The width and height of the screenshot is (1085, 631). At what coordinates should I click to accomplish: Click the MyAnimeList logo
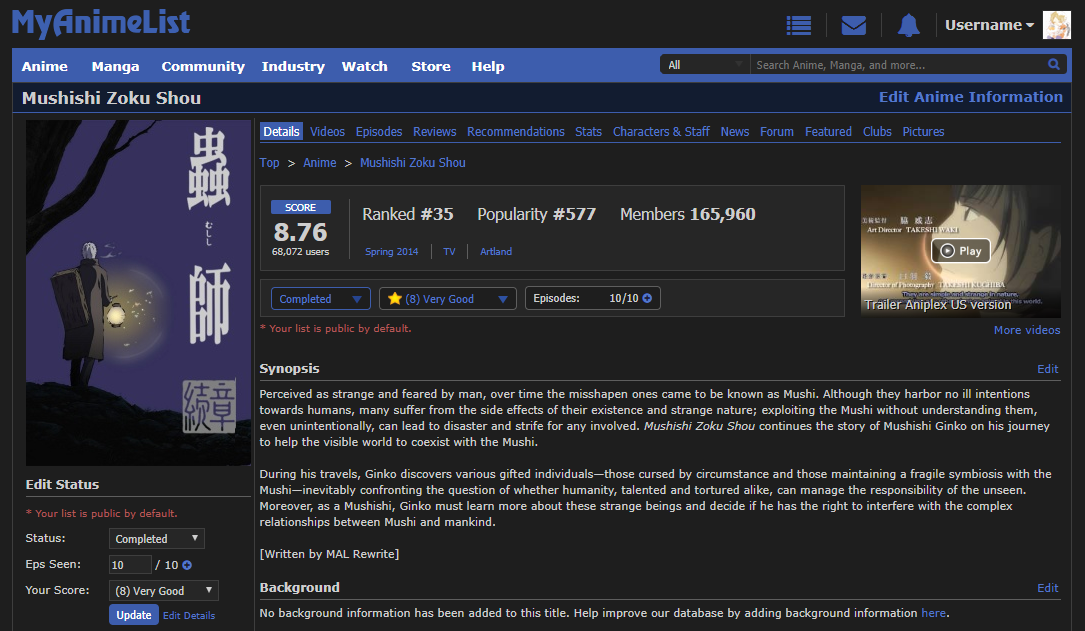click(x=101, y=23)
